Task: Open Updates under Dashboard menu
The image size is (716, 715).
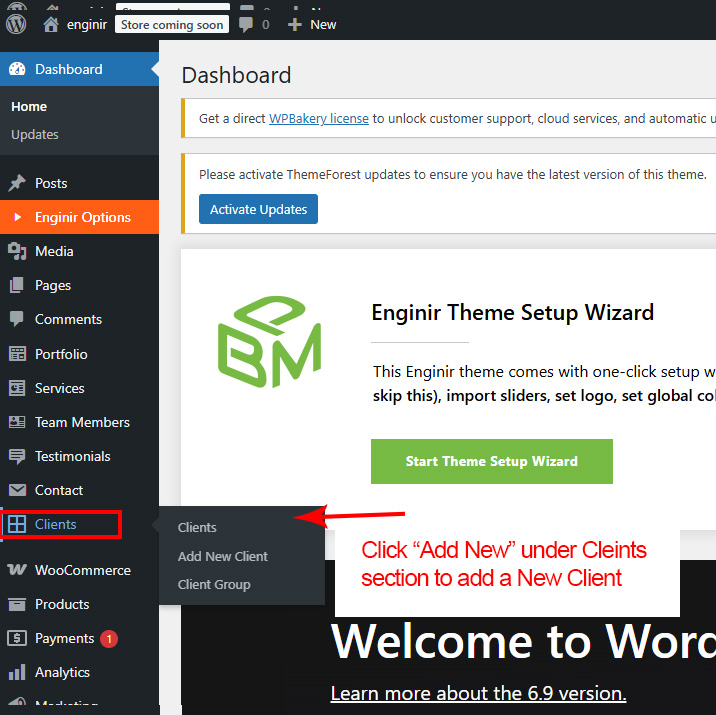Action: point(35,134)
